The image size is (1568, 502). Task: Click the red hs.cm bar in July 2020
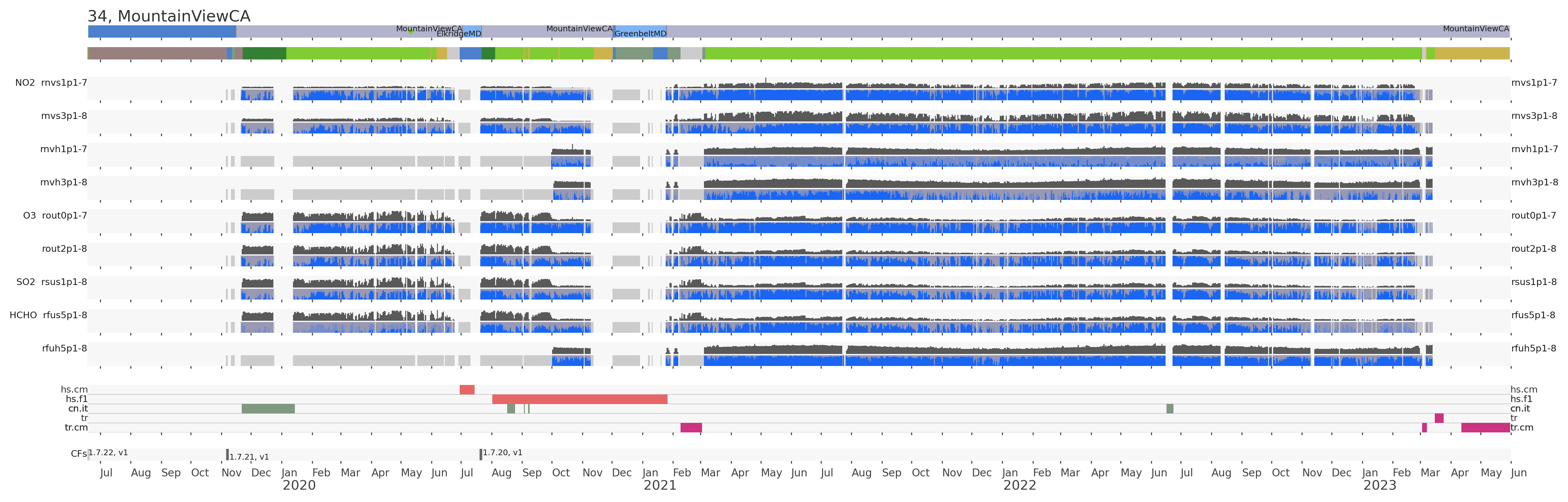[467, 389]
